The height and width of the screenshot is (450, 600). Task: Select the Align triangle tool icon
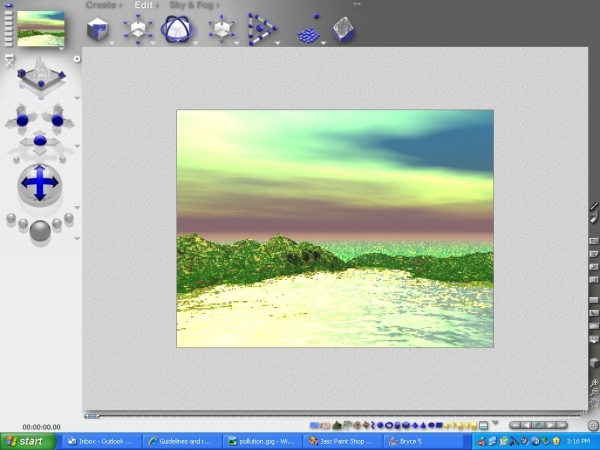[262, 29]
